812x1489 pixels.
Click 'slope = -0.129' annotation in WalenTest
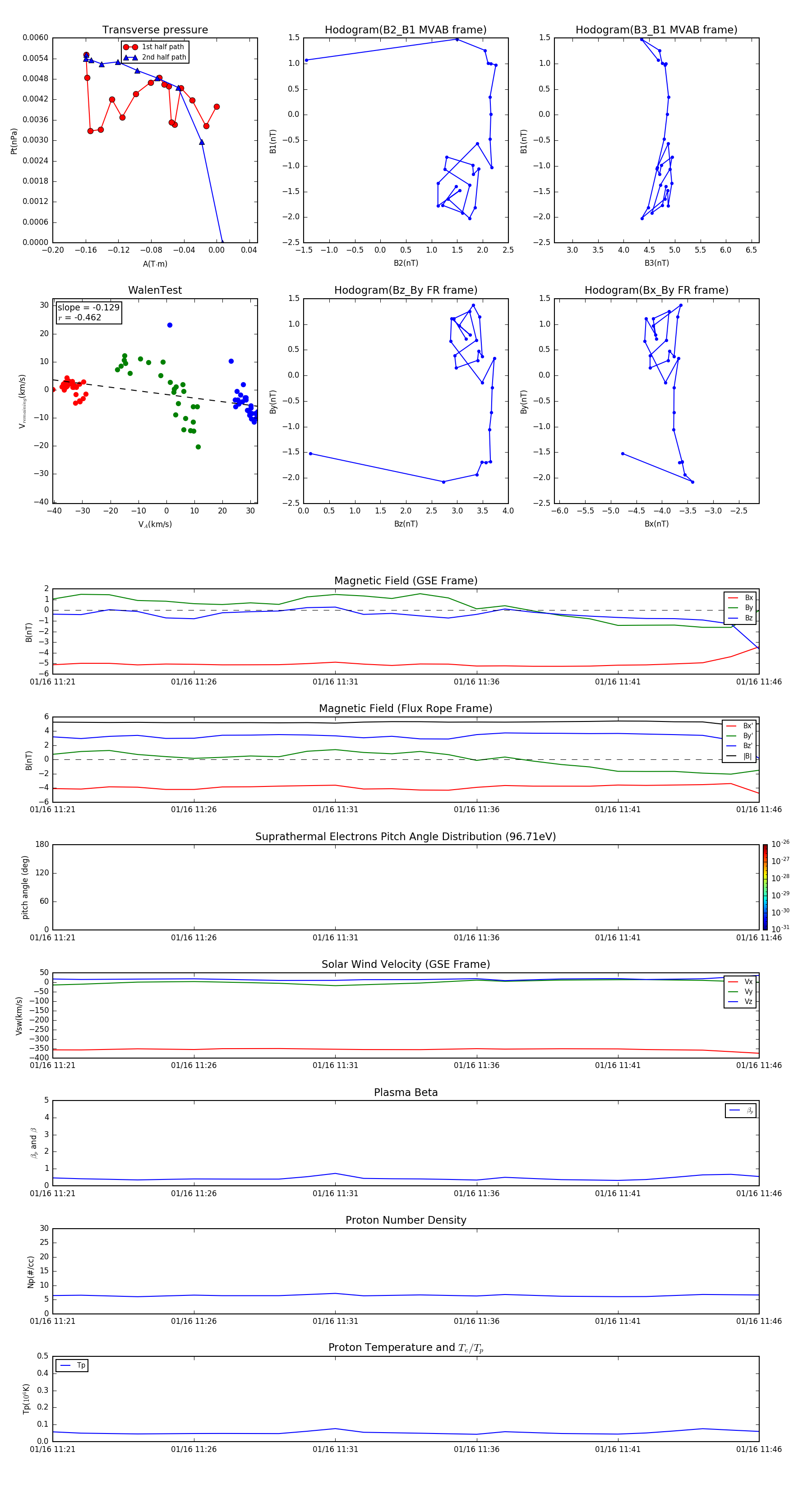click(88, 308)
